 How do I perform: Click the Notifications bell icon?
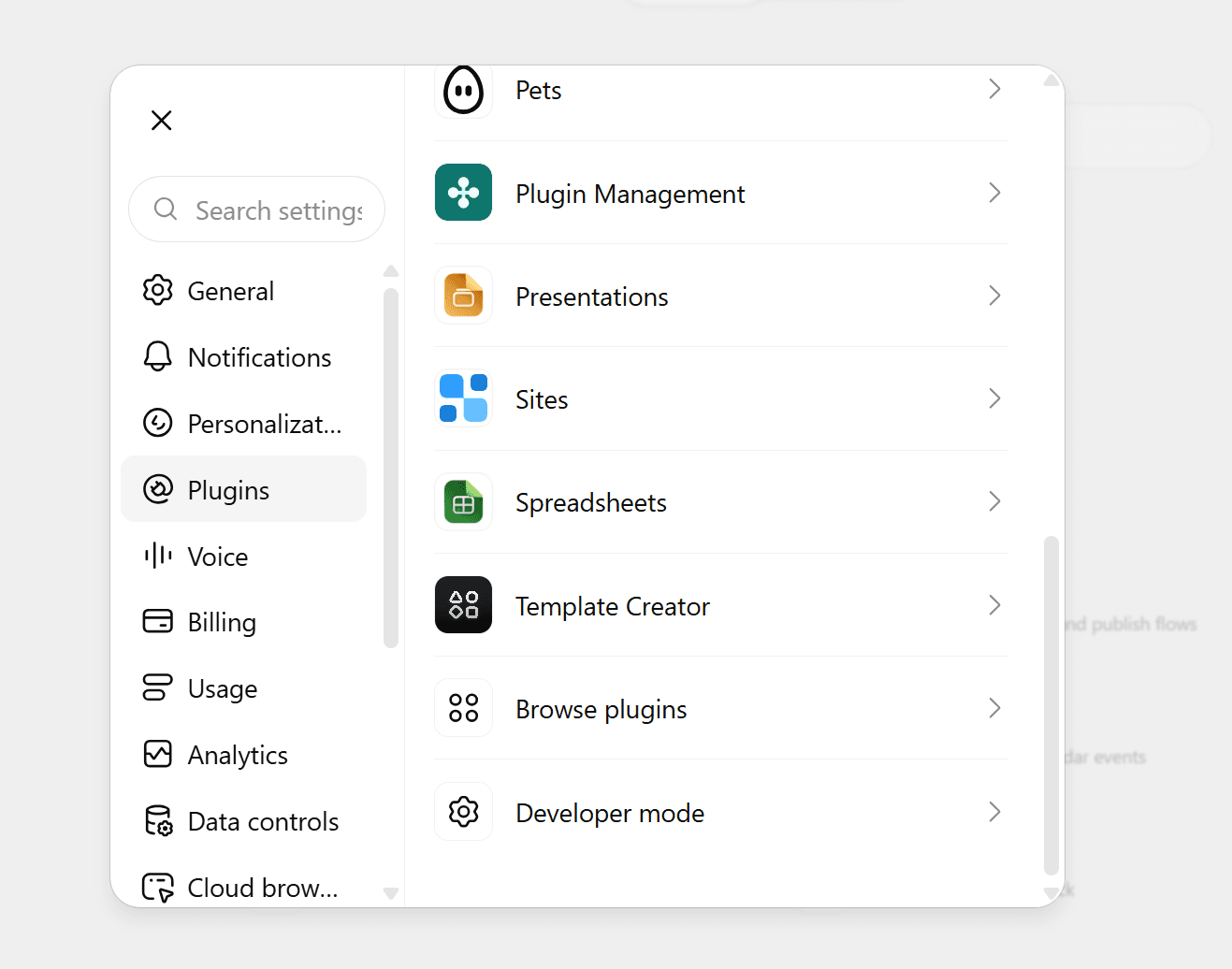[x=158, y=356]
